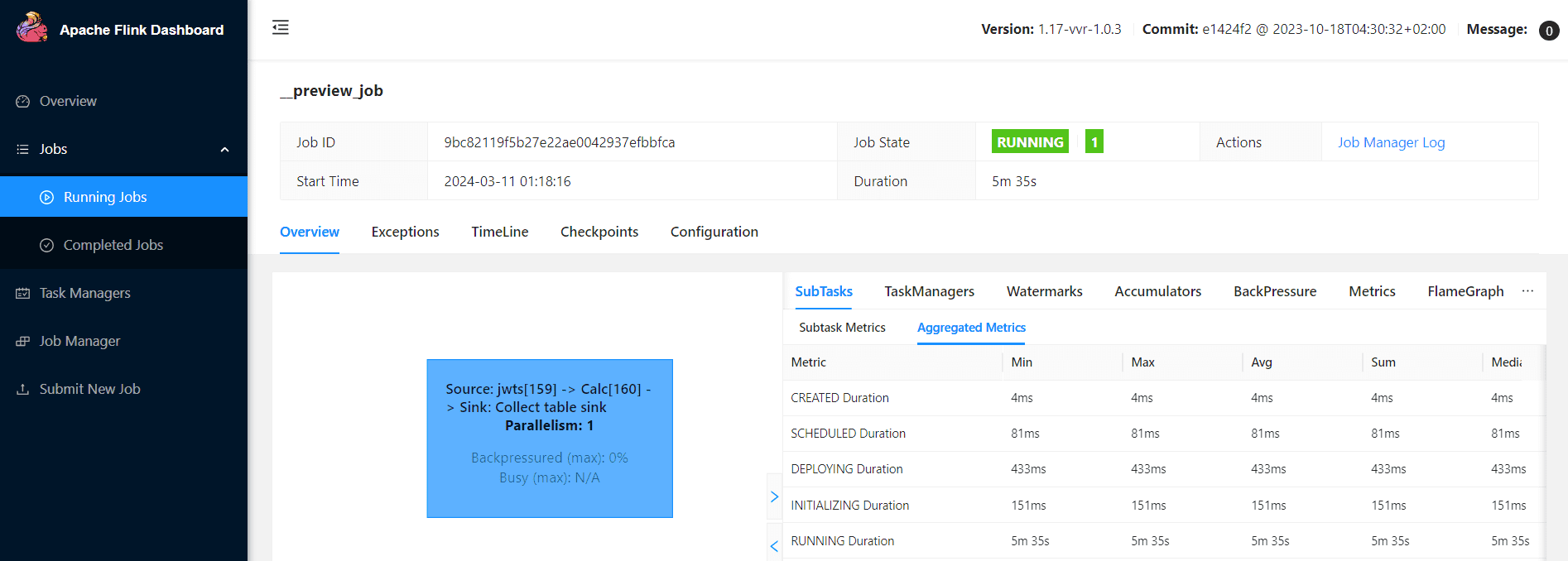Select the FlameGraph tab

[1465, 291]
